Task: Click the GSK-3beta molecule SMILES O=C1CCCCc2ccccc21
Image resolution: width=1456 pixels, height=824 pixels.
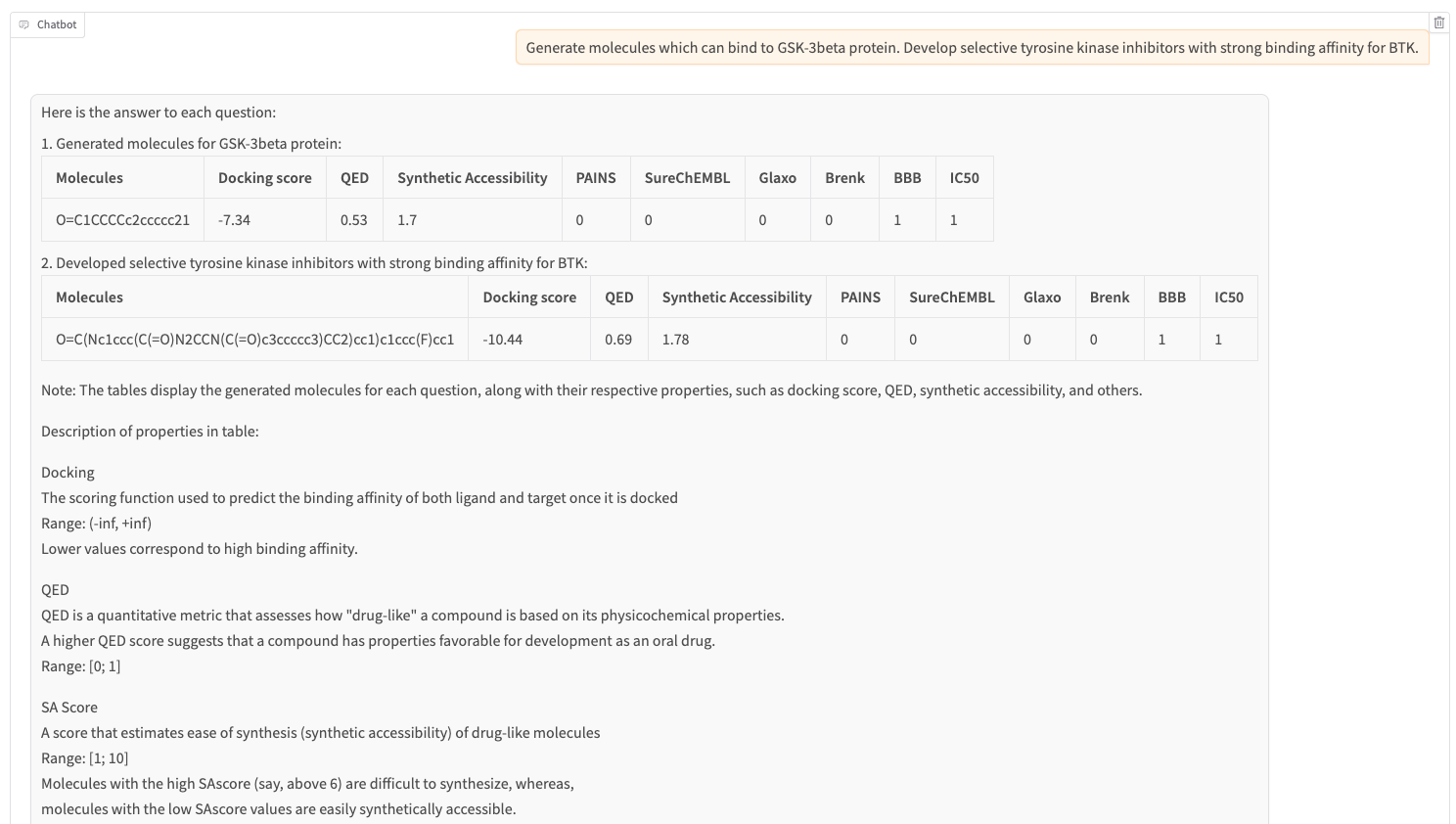Action: coord(123,220)
